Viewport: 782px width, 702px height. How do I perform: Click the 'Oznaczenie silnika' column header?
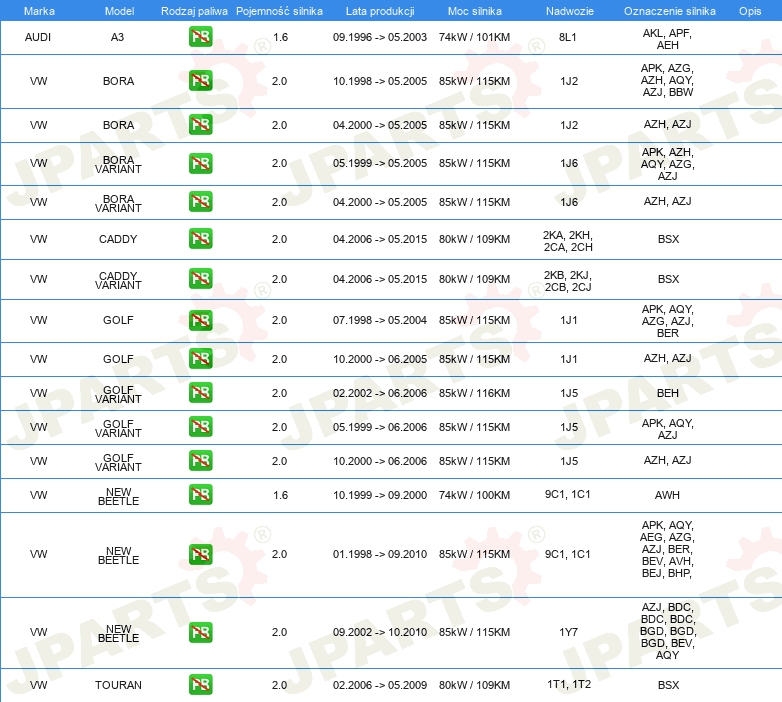coord(667,11)
